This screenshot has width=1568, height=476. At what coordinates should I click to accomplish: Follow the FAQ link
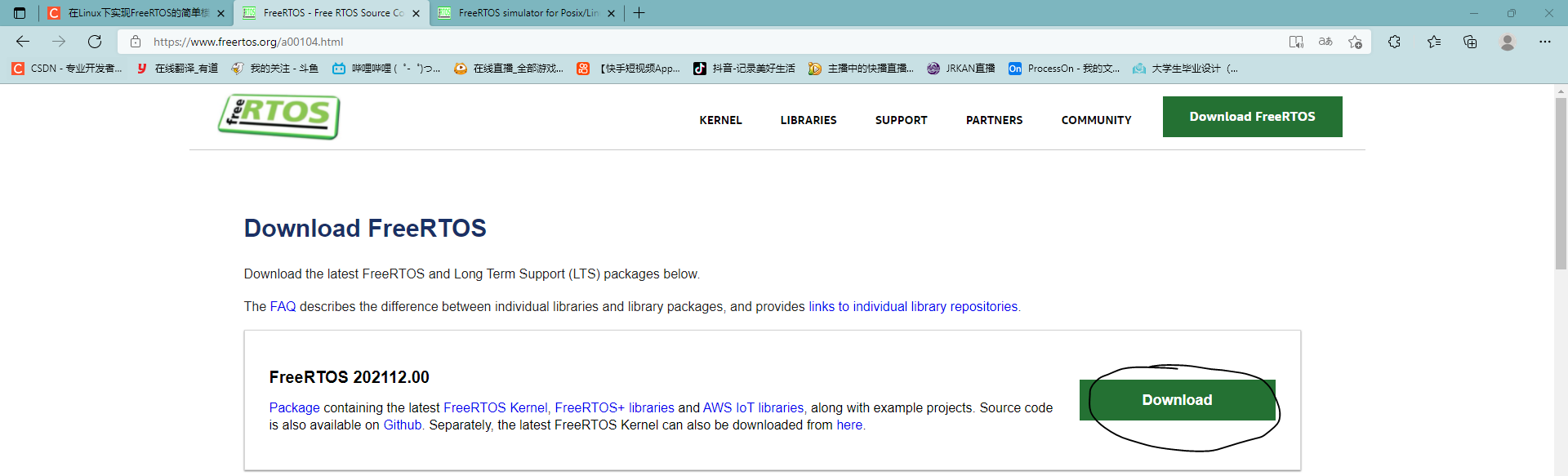click(283, 307)
